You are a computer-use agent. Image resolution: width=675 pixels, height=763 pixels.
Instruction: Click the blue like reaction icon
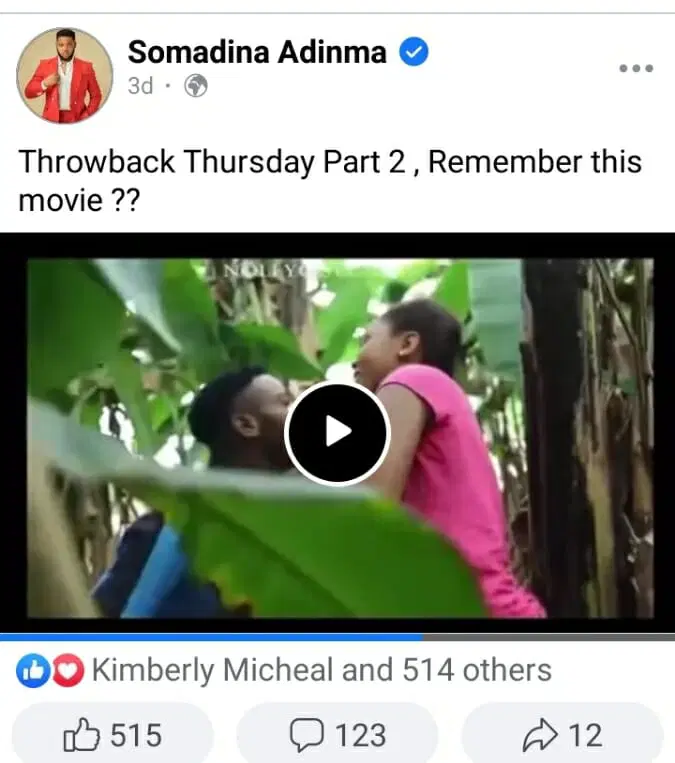[33, 671]
